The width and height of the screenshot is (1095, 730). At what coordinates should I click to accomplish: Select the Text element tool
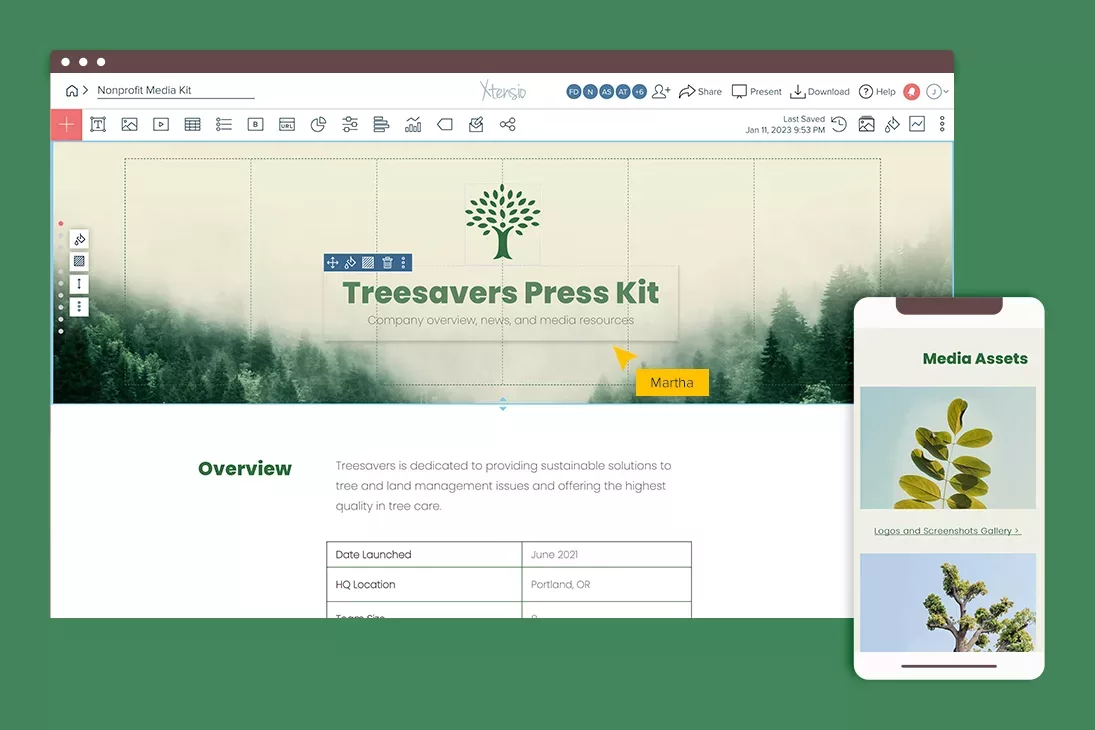click(97, 124)
